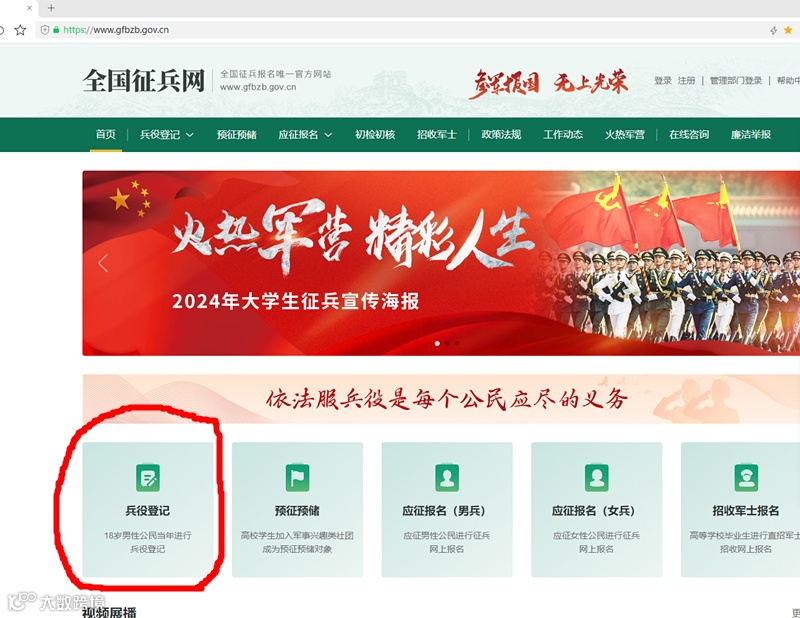Screen dimensions: 800x618
Task: Click the 兵役登记 card title
Action: (x=148, y=511)
